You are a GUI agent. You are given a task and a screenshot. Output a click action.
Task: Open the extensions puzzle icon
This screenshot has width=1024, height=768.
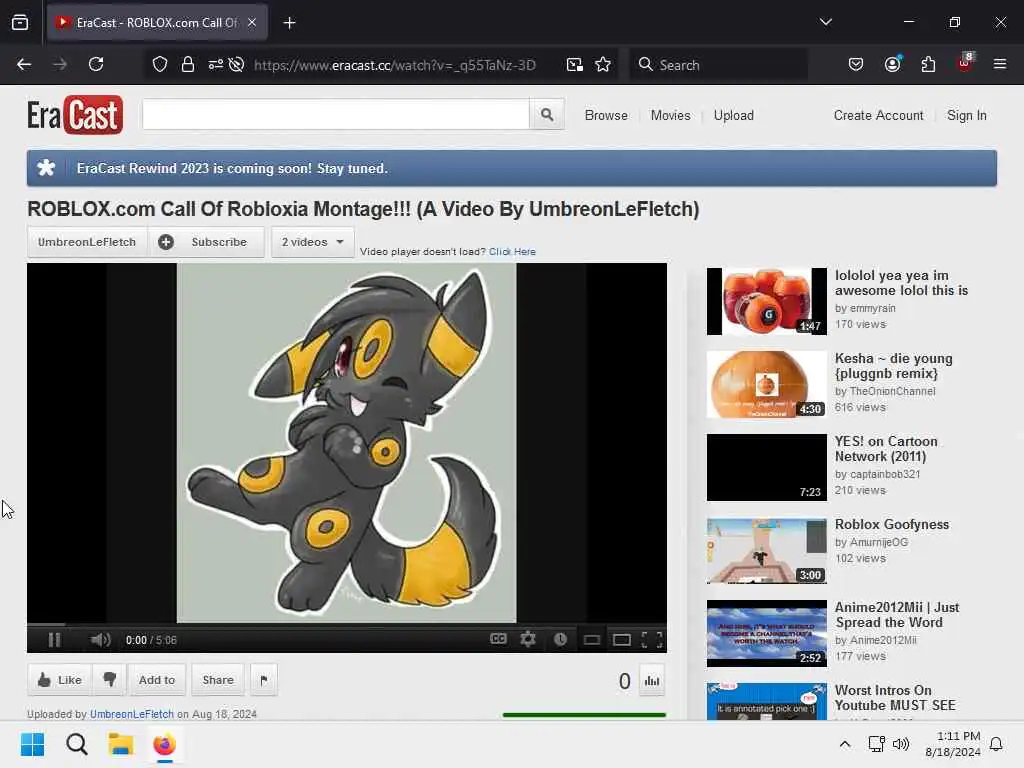tap(928, 64)
